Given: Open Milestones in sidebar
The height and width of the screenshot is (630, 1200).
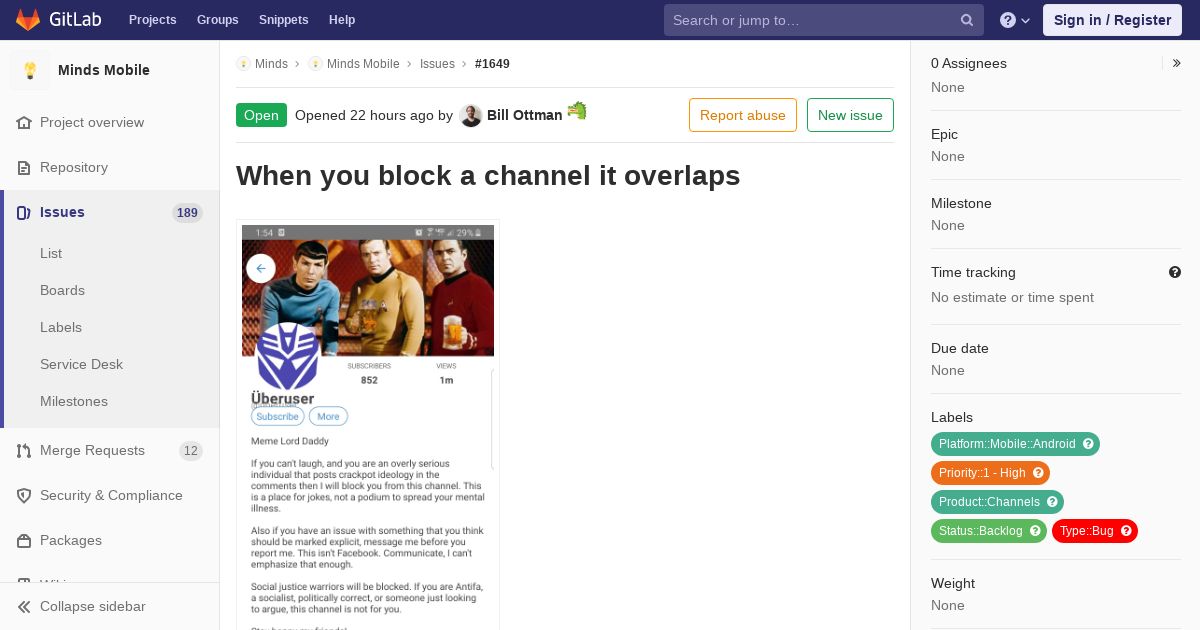Looking at the screenshot, I should click(74, 401).
